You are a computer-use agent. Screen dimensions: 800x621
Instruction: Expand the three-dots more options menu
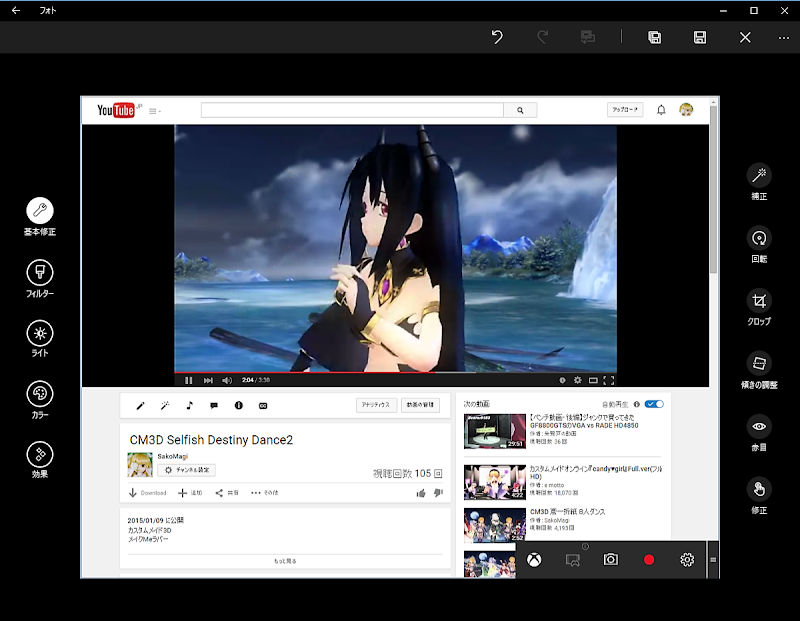[784, 37]
